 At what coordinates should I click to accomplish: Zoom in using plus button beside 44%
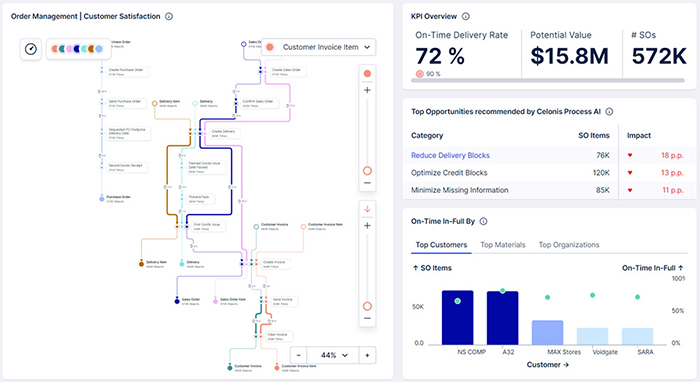click(367, 355)
